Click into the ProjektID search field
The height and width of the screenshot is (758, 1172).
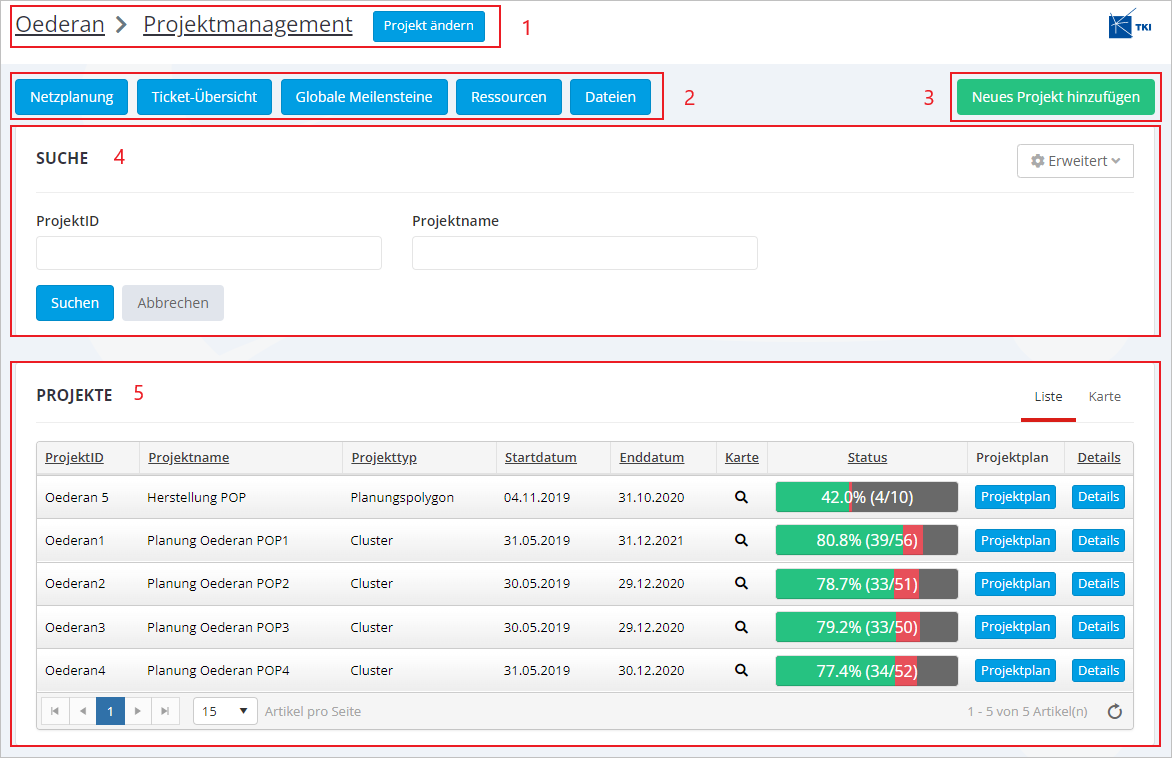coord(209,253)
